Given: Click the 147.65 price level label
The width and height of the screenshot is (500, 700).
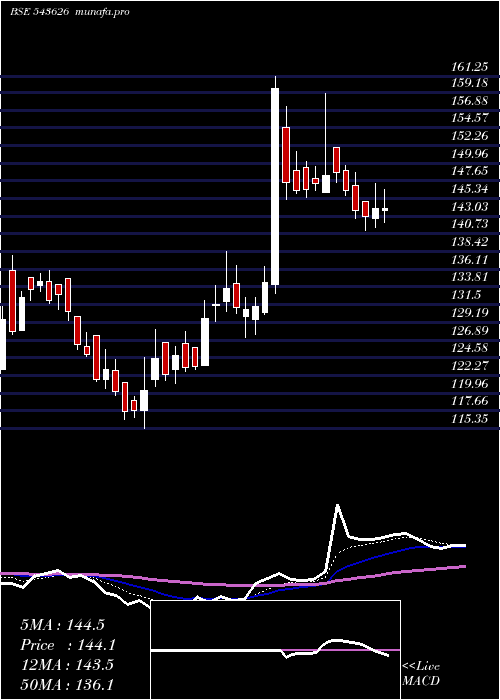Looking at the screenshot, I should [x=470, y=172].
